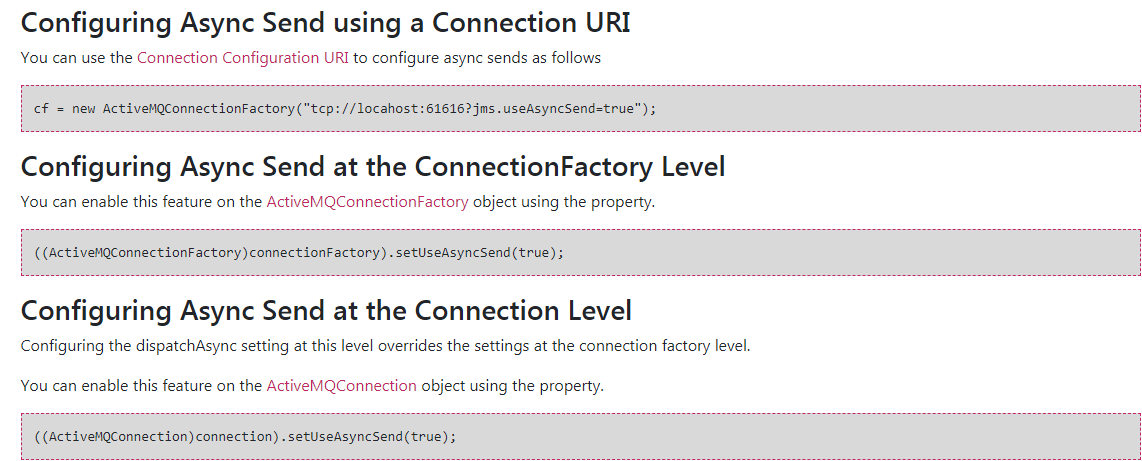
Task: Follow the ActiveMQConnectionFactory documentation link
Action: [367, 202]
